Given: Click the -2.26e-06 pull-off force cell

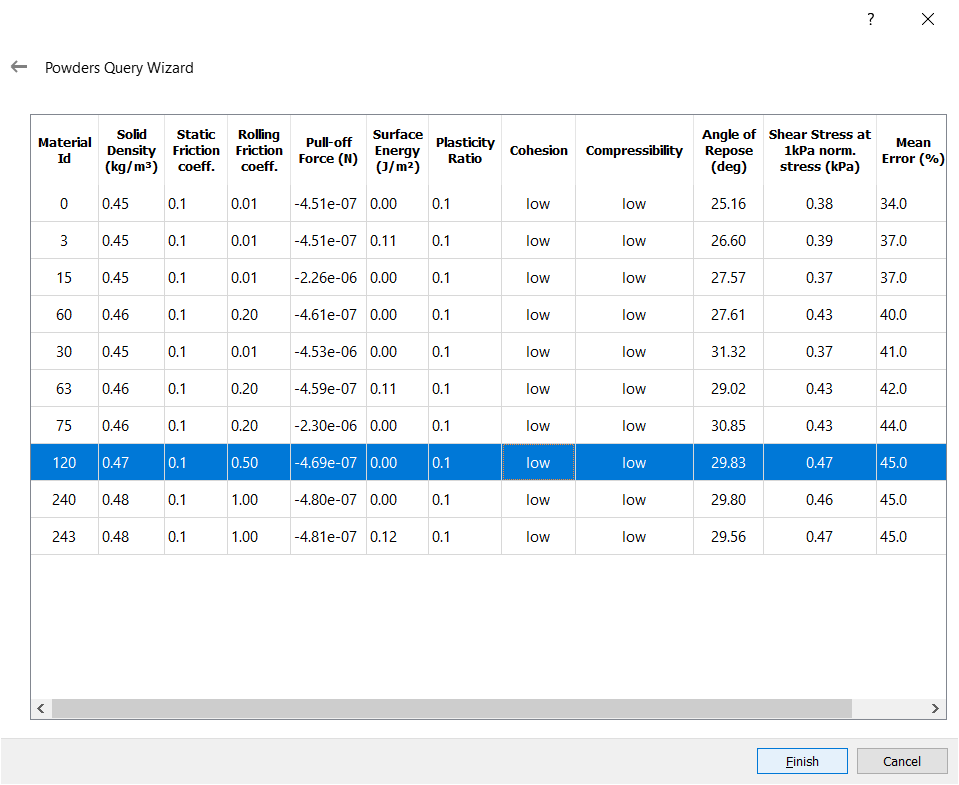Looking at the screenshot, I should [x=326, y=278].
